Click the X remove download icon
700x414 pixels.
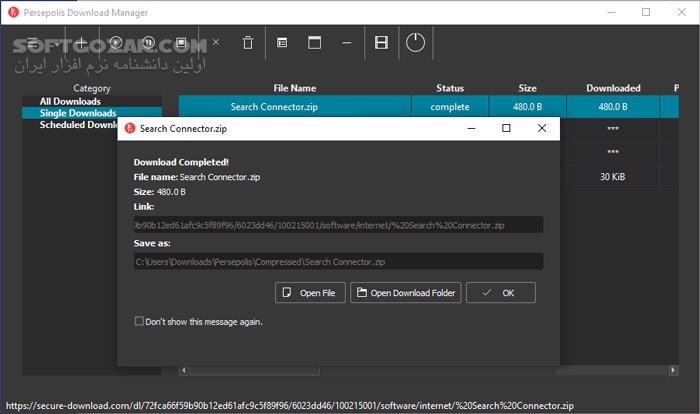pyautogui.click(x=215, y=43)
